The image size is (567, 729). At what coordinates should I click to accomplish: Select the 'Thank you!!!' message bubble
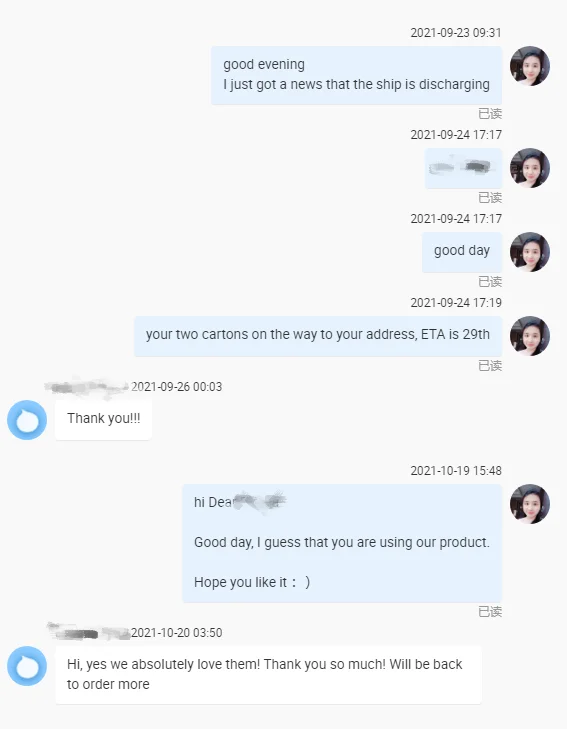coord(103,420)
